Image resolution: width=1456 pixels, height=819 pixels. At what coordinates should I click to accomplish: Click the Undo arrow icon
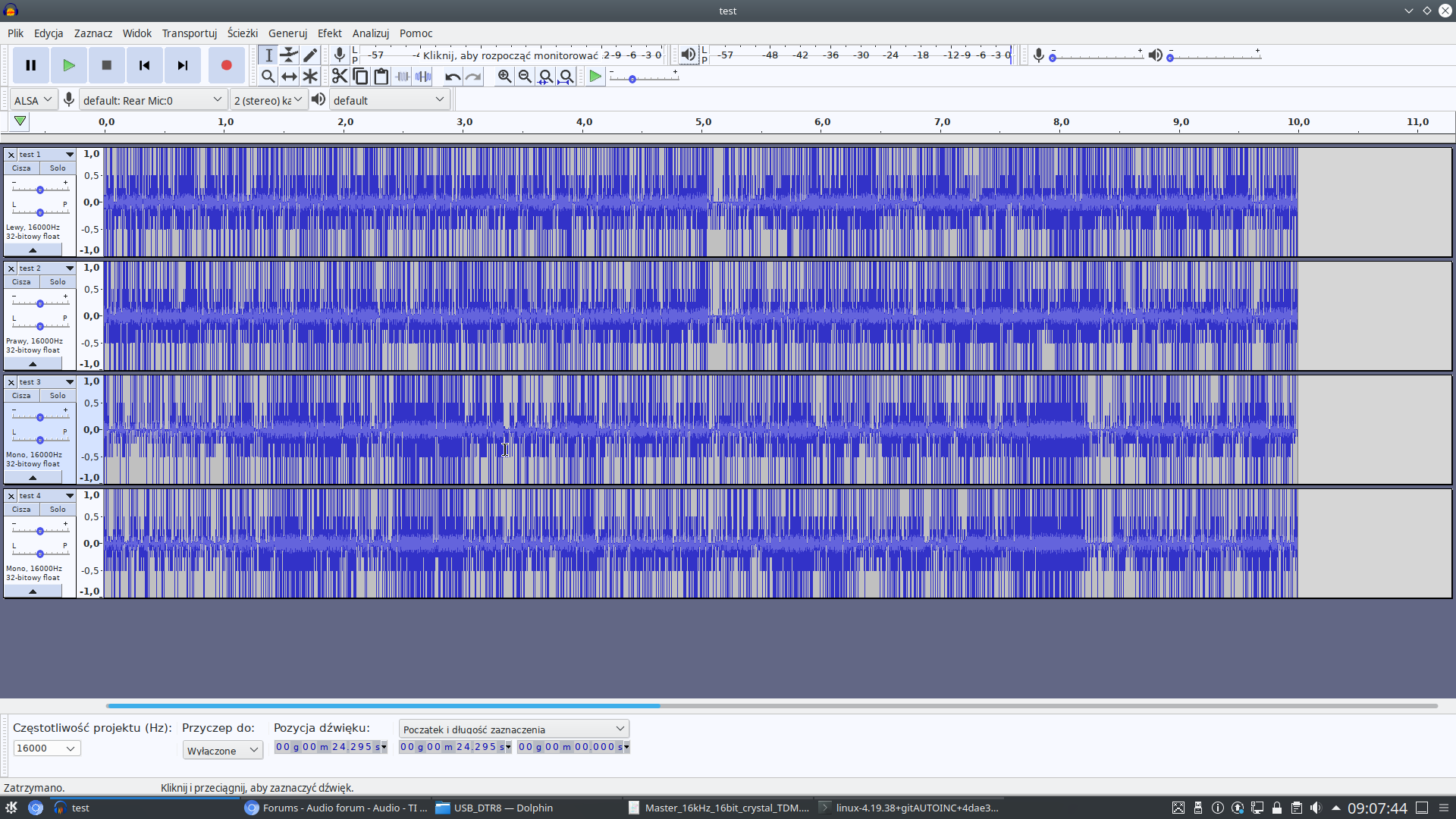(x=453, y=77)
